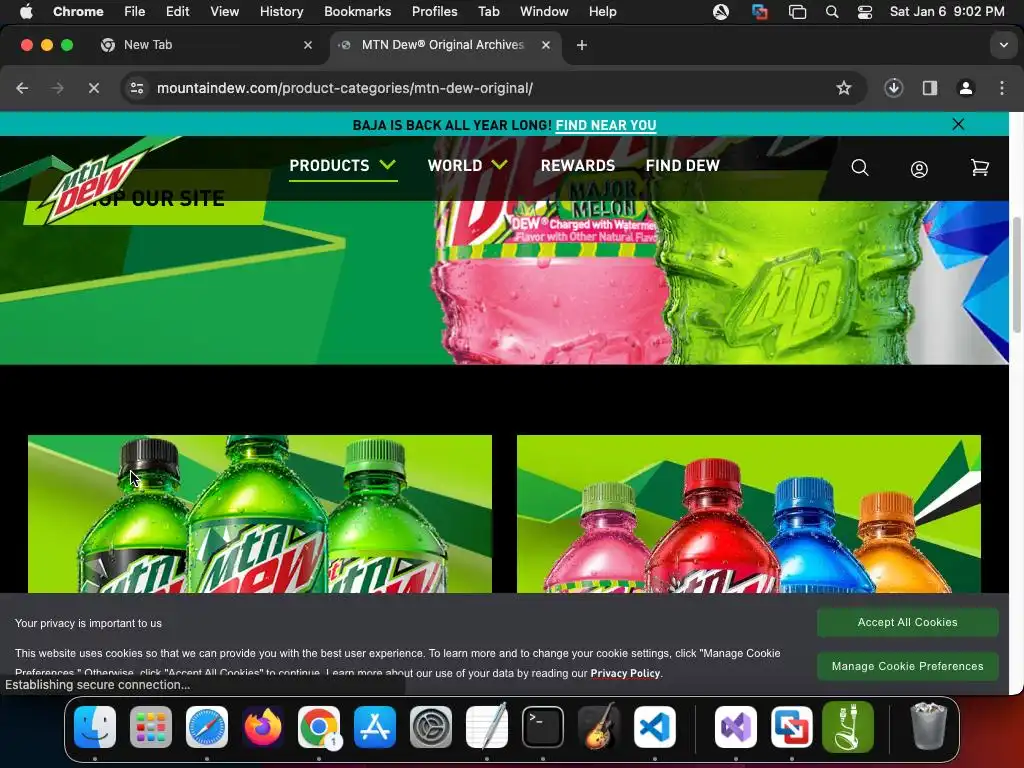Open Control Center in menu bar
Image resolution: width=1024 pixels, height=768 pixels.
tap(865, 12)
